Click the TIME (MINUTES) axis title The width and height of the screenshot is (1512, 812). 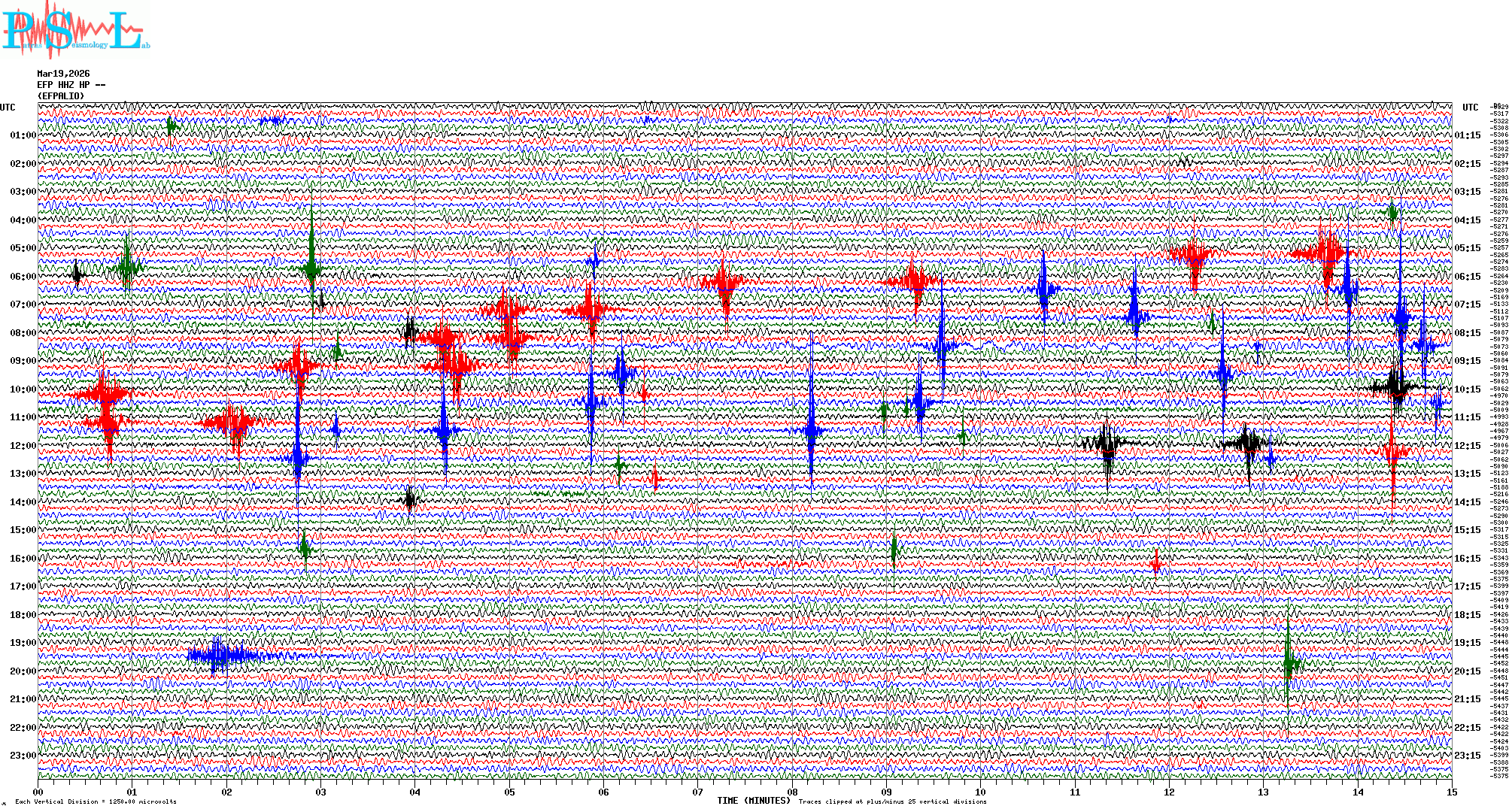(x=753, y=801)
